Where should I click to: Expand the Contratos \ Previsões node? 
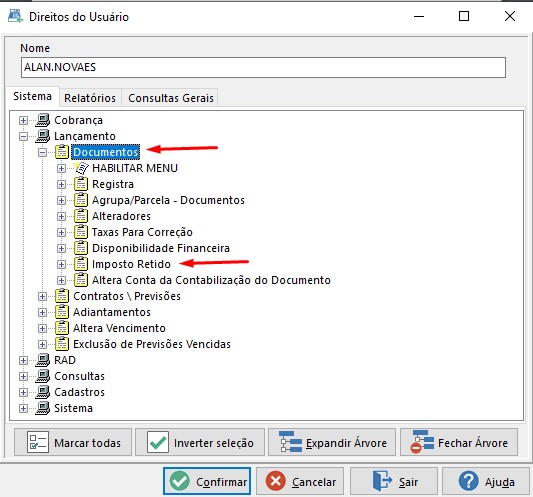click(x=42, y=296)
